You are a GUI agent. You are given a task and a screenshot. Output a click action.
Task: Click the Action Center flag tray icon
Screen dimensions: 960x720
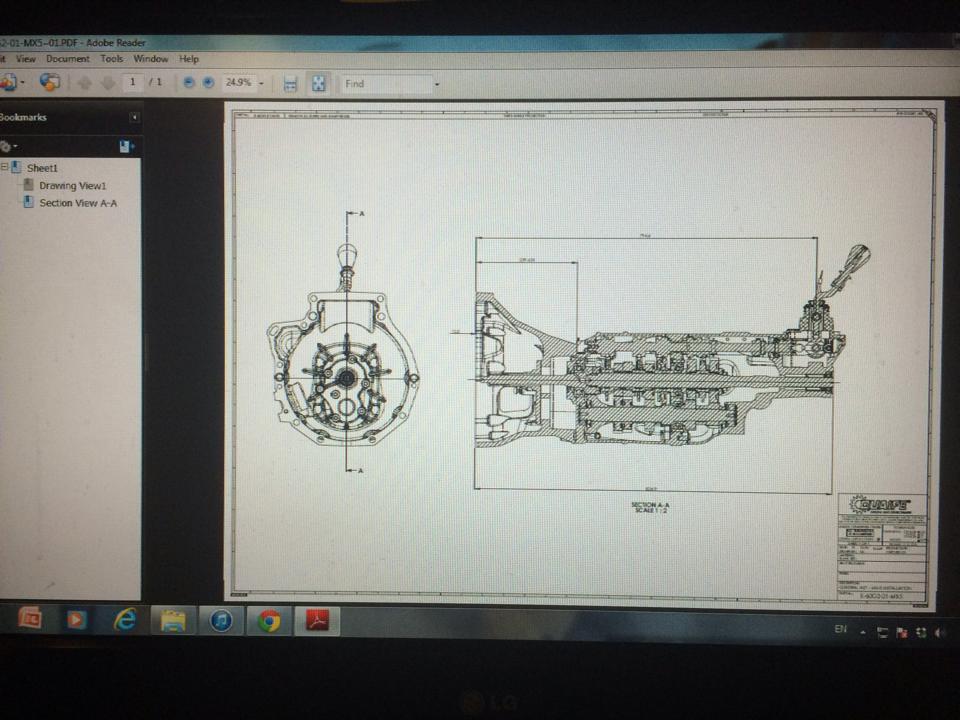pyautogui.click(x=902, y=633)
